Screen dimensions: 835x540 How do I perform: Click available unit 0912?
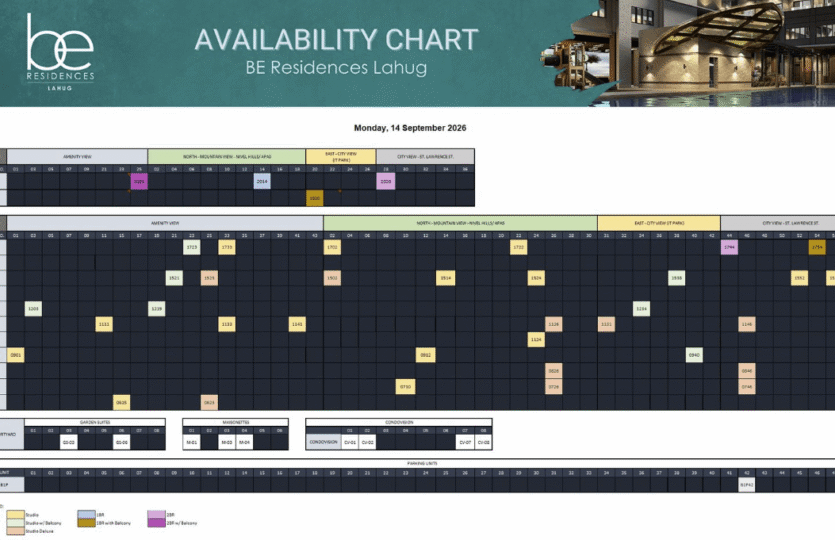[425, 355]
